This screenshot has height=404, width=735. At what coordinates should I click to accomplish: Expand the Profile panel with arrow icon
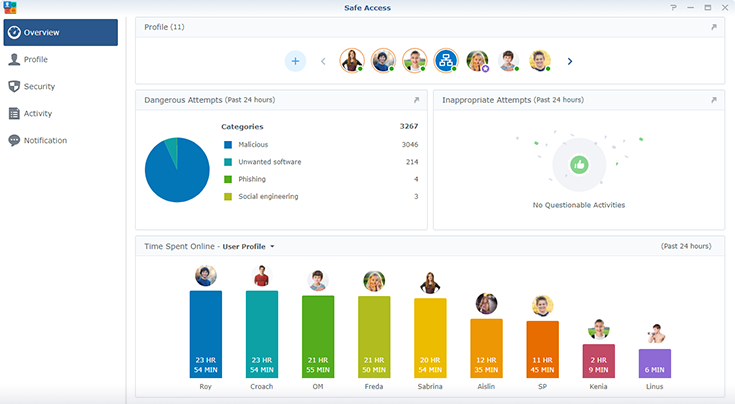pyautogui.click(x=713, y=27)
